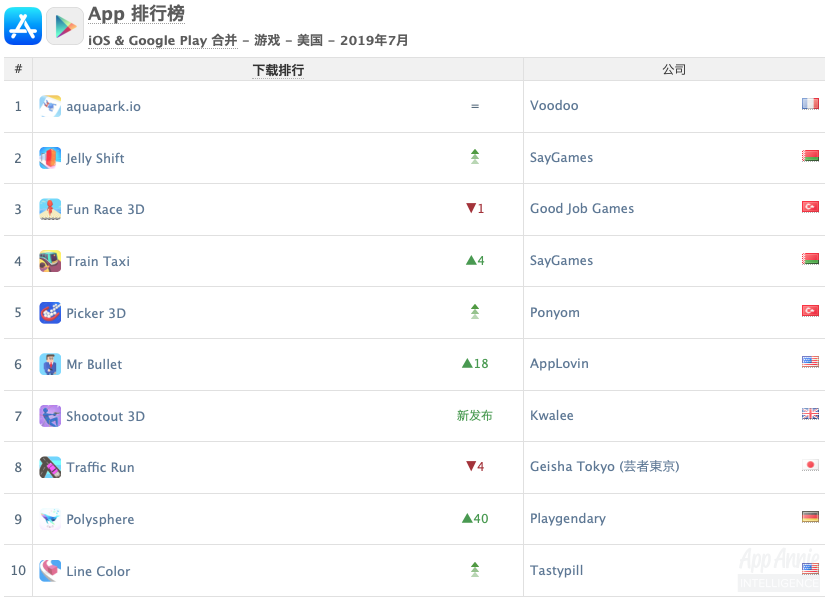Image resolution: width=830 pixels, height=600 pixels.
Task: Open the Voodoo company link
Action: 552,105
